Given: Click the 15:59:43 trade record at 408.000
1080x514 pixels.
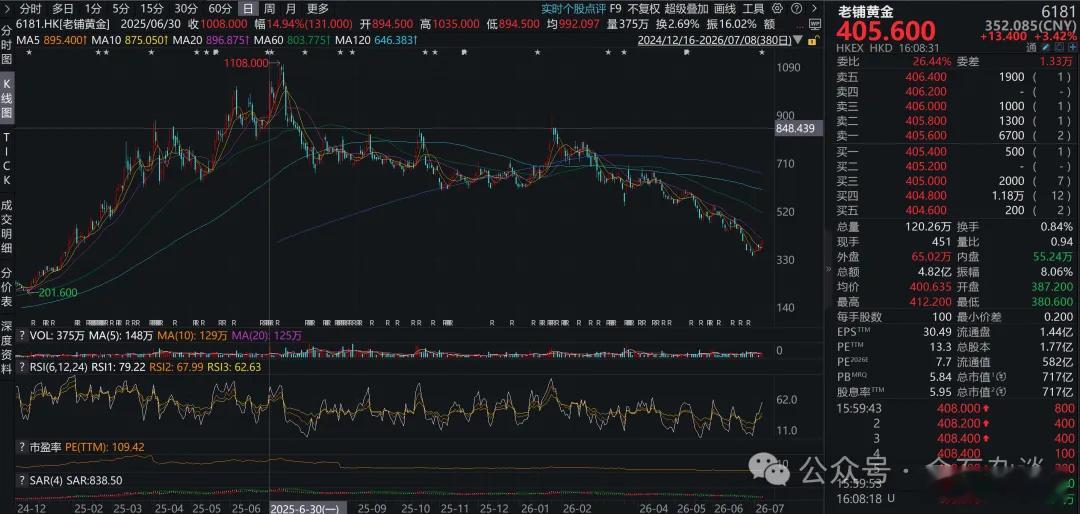Looking at the screenshot, I should [956, 407].
